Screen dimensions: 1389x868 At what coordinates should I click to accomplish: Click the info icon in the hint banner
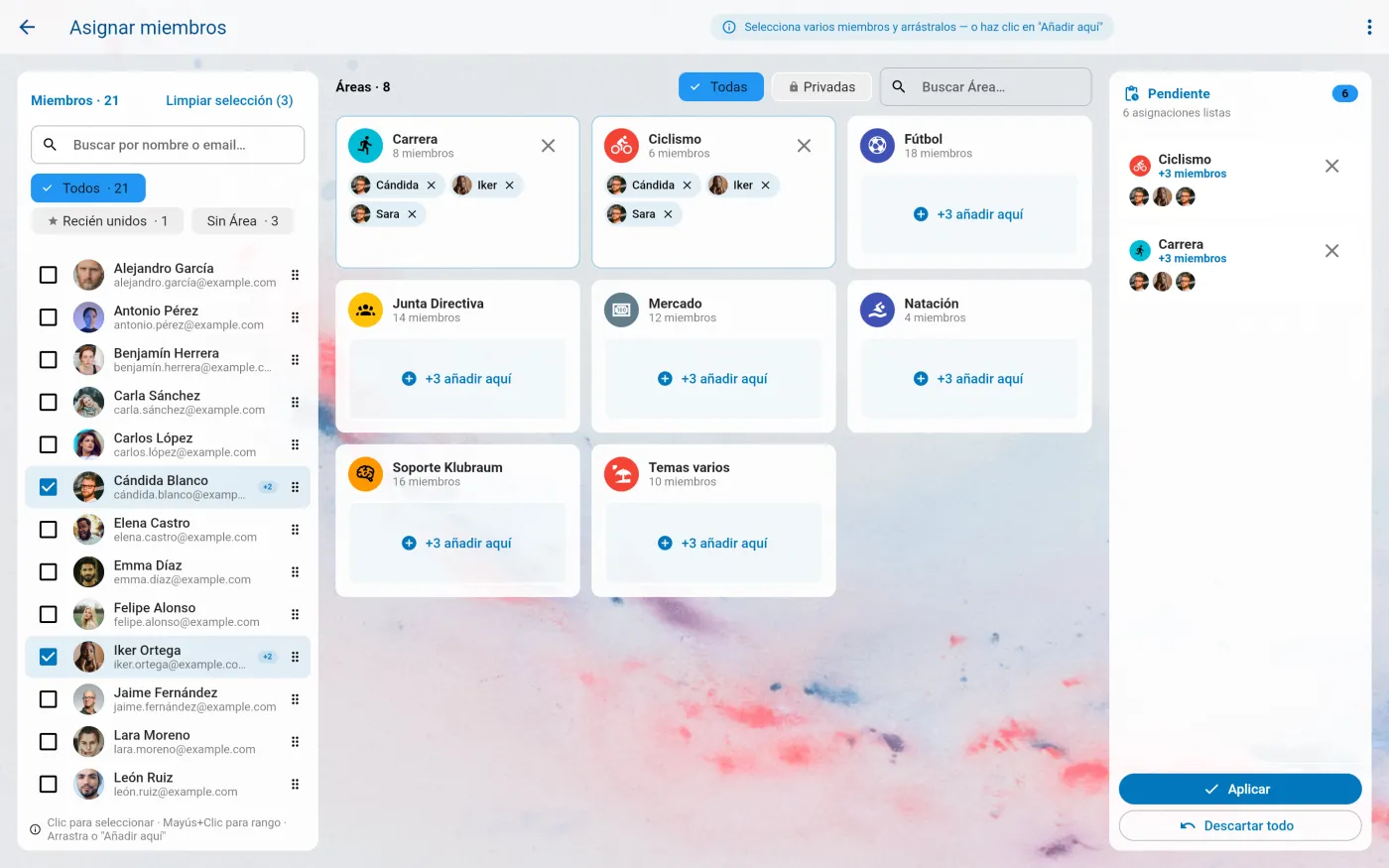click(729, 28)
